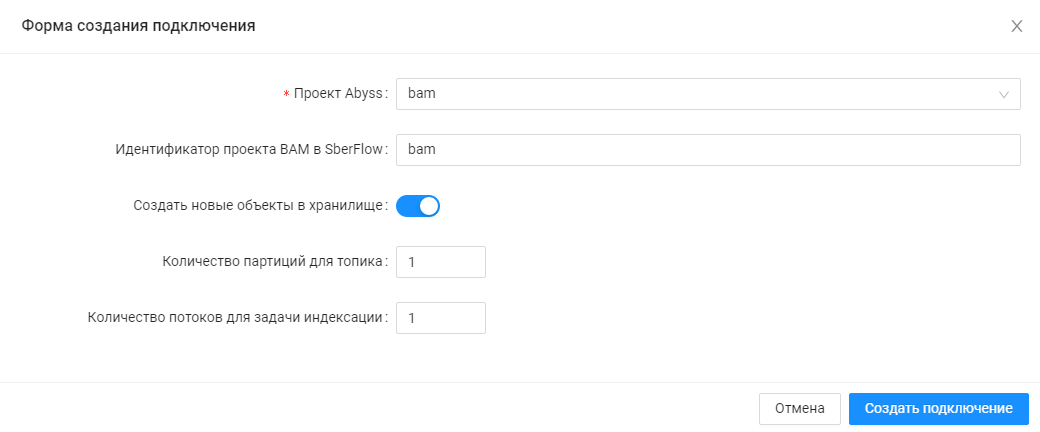The height and width of the screenshot is (432, 1040).
Task: Click the Форма создания подключения dialog title
Action: [x=139, y=26]
